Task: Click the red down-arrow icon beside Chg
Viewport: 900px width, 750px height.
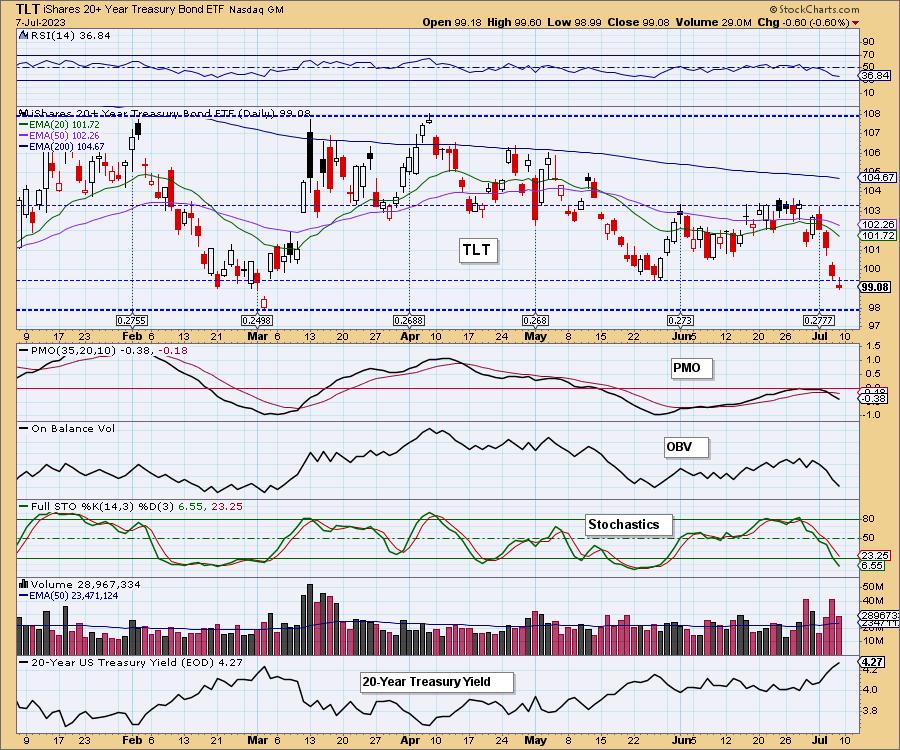Action: tap(856, 23)
